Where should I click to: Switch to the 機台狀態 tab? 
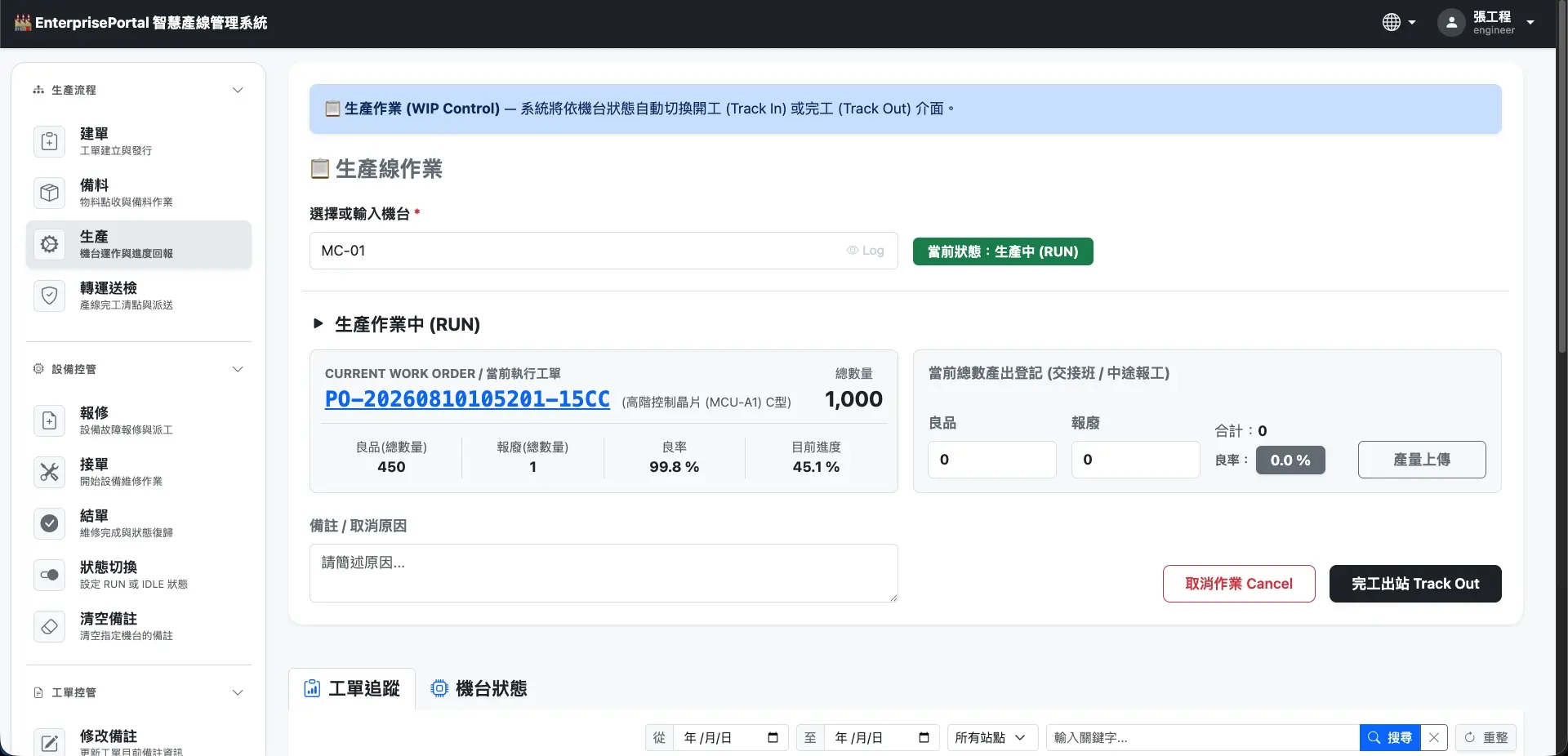(x=479, y=688)
